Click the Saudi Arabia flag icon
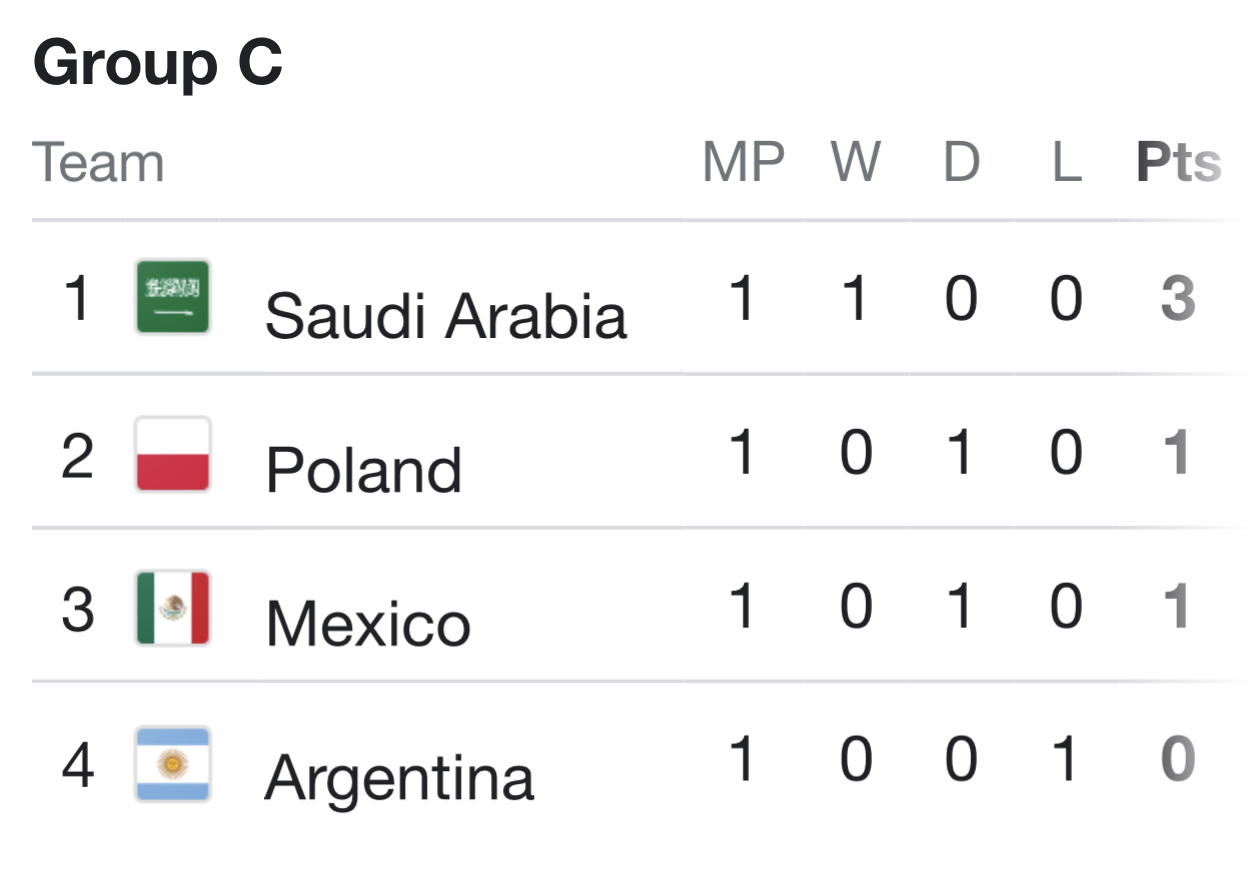Image resolution: width=1256 pixels, height=876 pixels. 173,297
